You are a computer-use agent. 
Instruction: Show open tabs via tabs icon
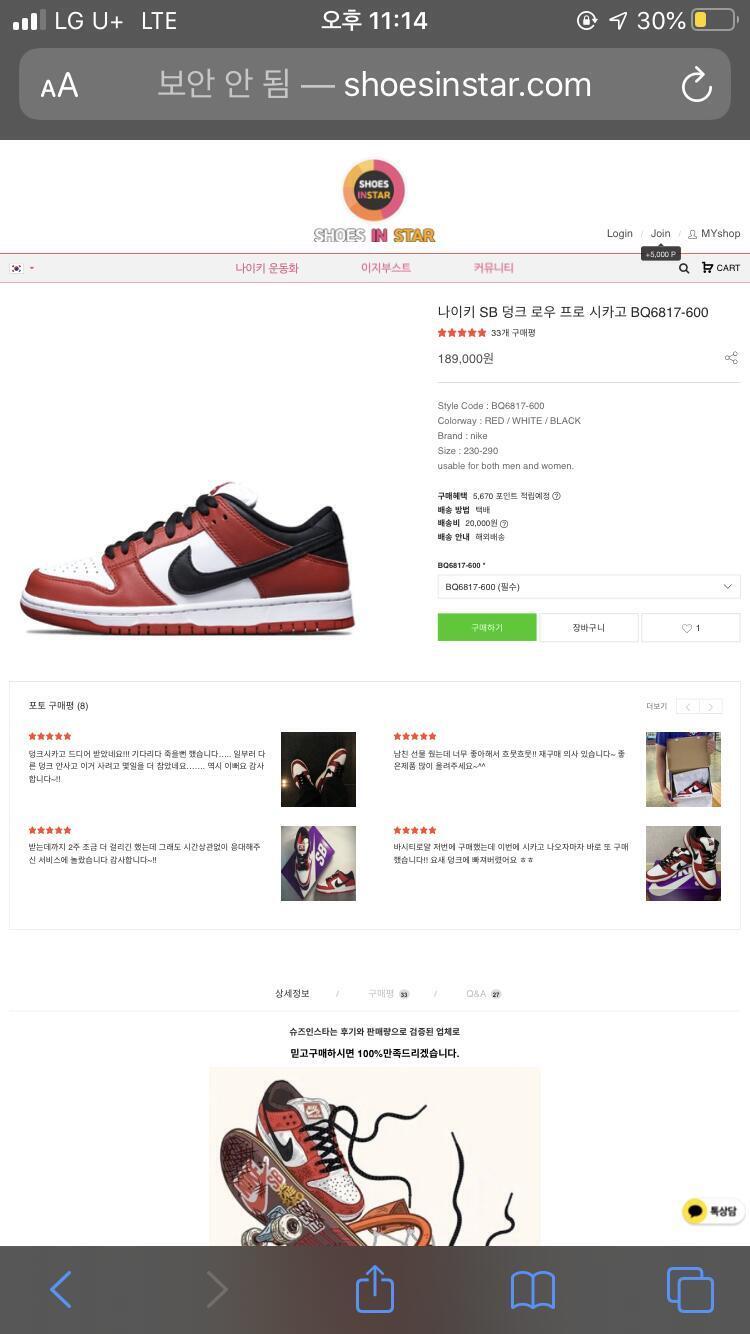[x=690, y=1289]
